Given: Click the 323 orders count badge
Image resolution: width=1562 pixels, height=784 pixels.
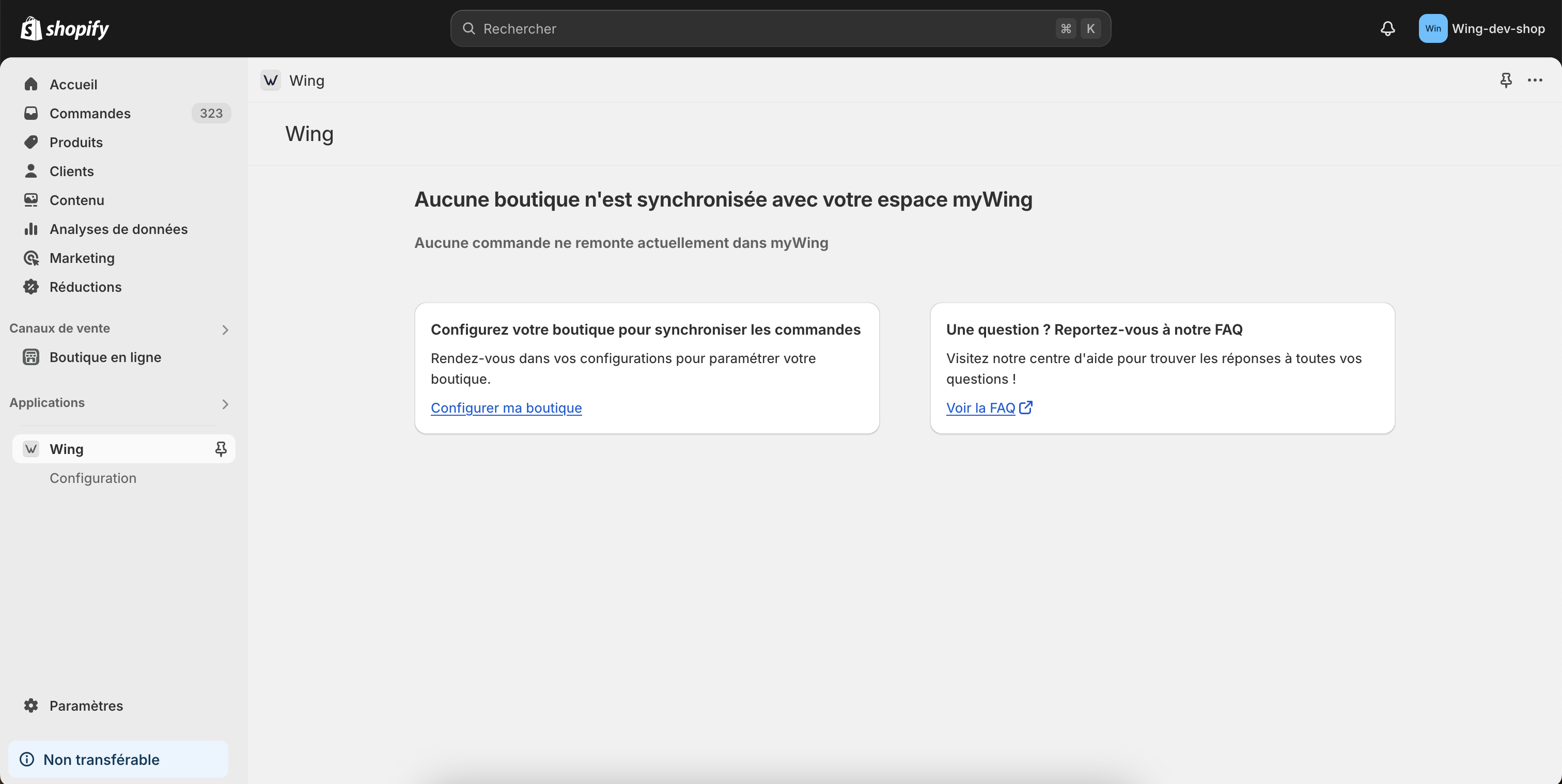Looking at the screenshot, I should (x=211, y=114).
